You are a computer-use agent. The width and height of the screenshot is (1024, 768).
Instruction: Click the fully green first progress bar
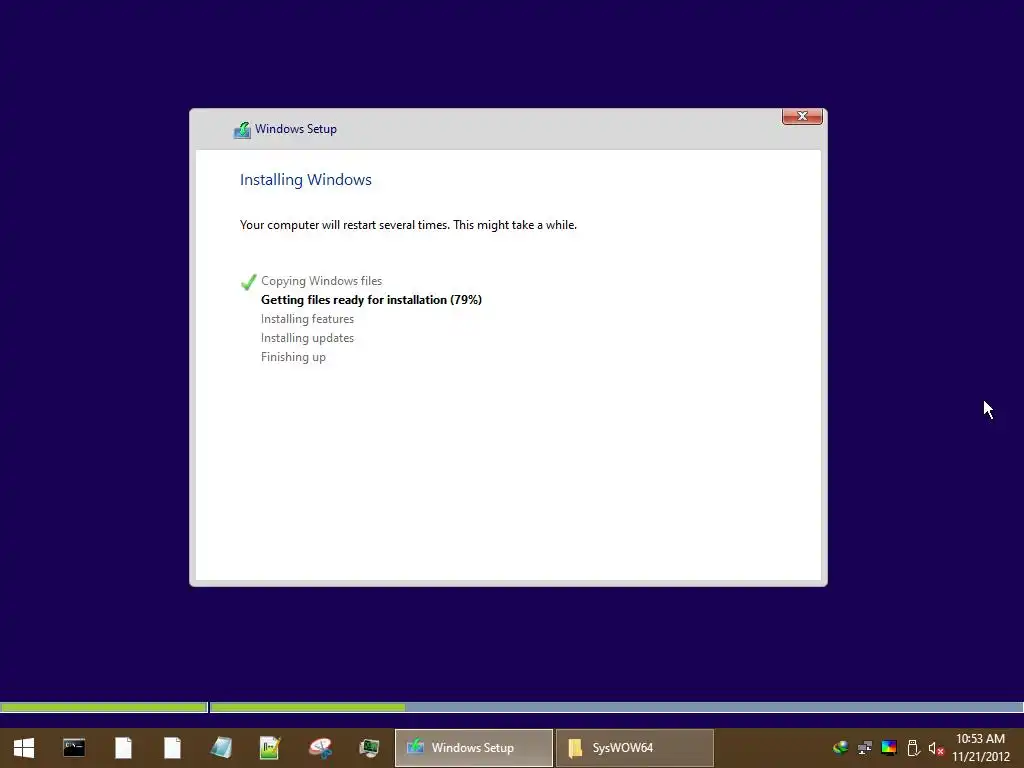[x=104, y=707]
